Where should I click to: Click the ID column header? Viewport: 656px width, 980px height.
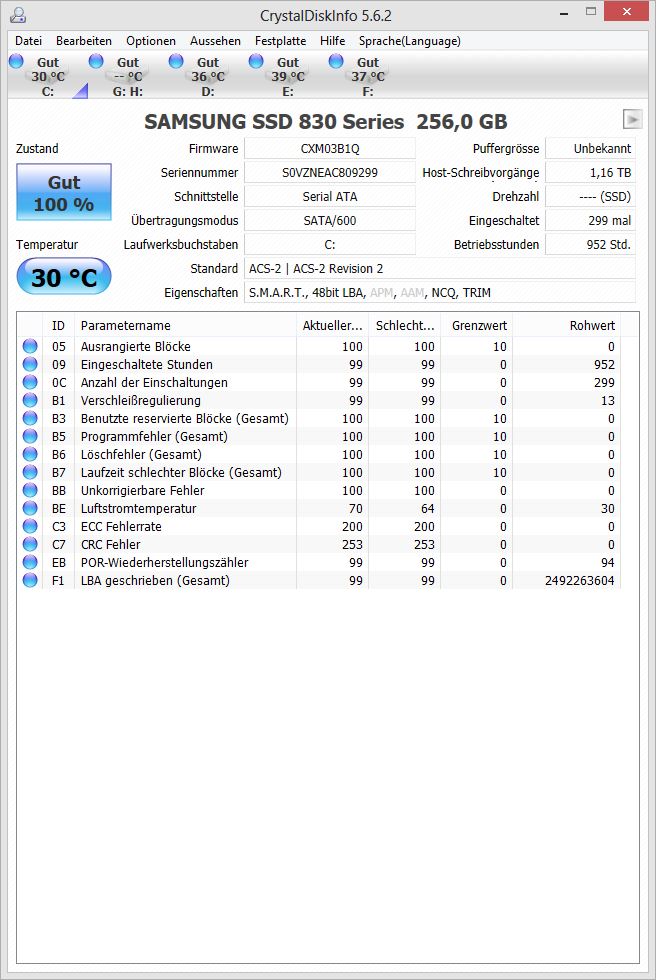[59, 326]
